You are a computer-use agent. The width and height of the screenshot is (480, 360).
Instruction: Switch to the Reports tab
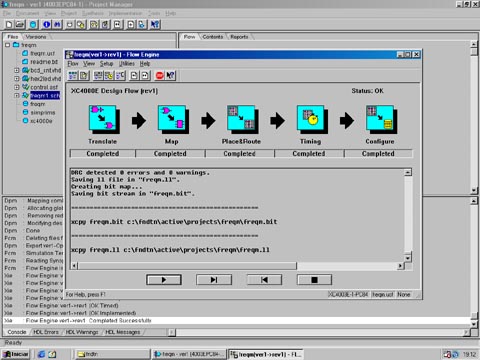click(x=239, y=37)
